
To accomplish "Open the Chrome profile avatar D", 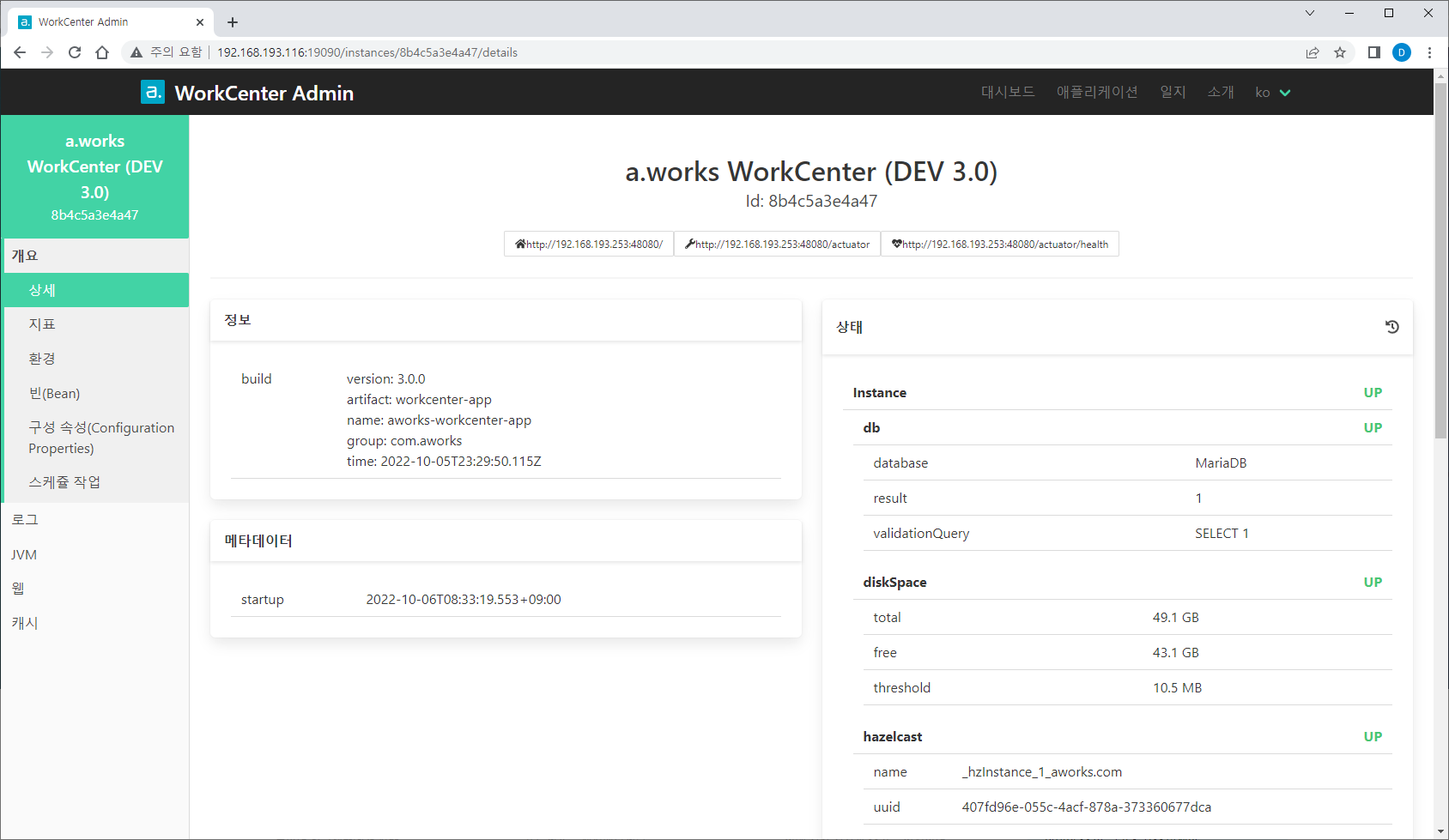I will pos(1402,52).
